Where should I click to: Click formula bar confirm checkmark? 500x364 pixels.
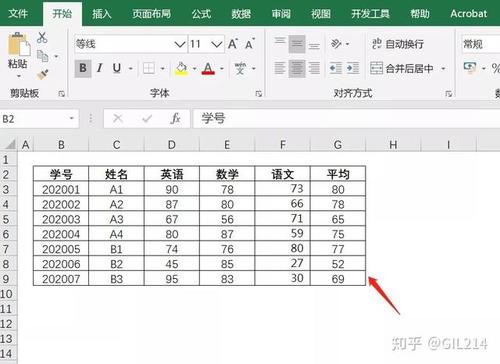pos(147,118)
